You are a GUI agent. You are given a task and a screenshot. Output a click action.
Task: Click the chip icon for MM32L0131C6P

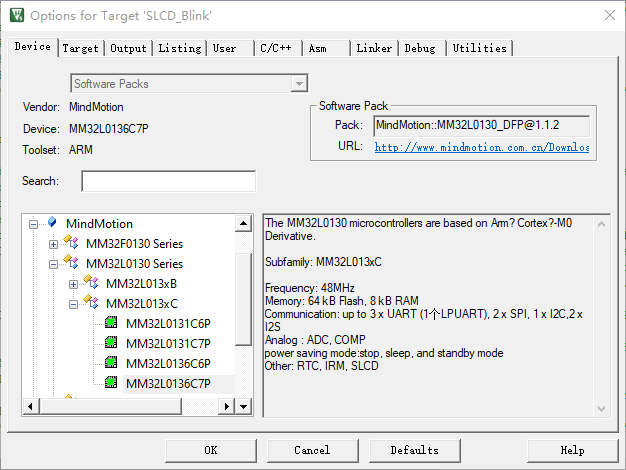pos(111,323)
